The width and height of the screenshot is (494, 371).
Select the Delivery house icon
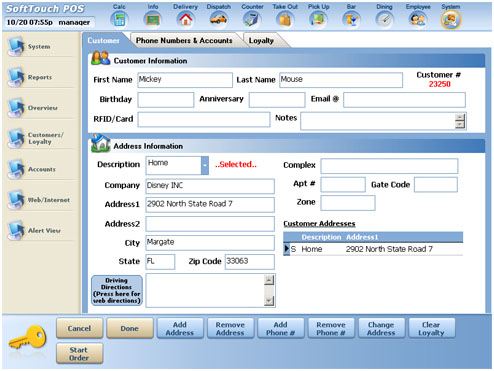point(185,19)
